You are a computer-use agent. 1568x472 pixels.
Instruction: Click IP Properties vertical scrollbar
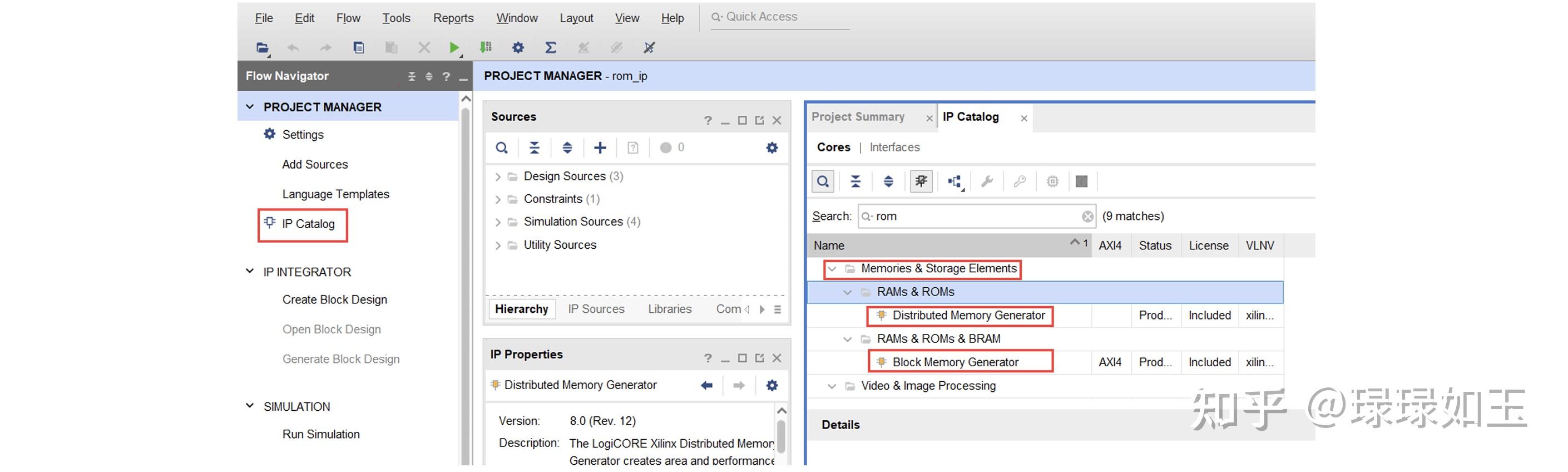(781, 437)
